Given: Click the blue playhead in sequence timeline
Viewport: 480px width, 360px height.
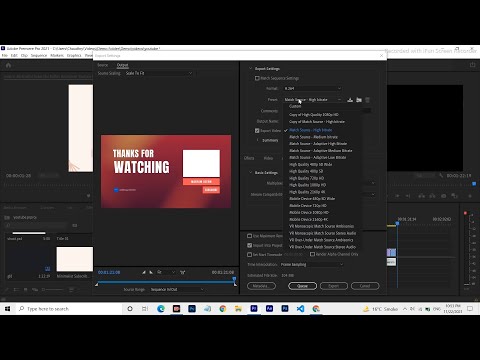Looking at the screenshot, I should click(x=397, y=223).
